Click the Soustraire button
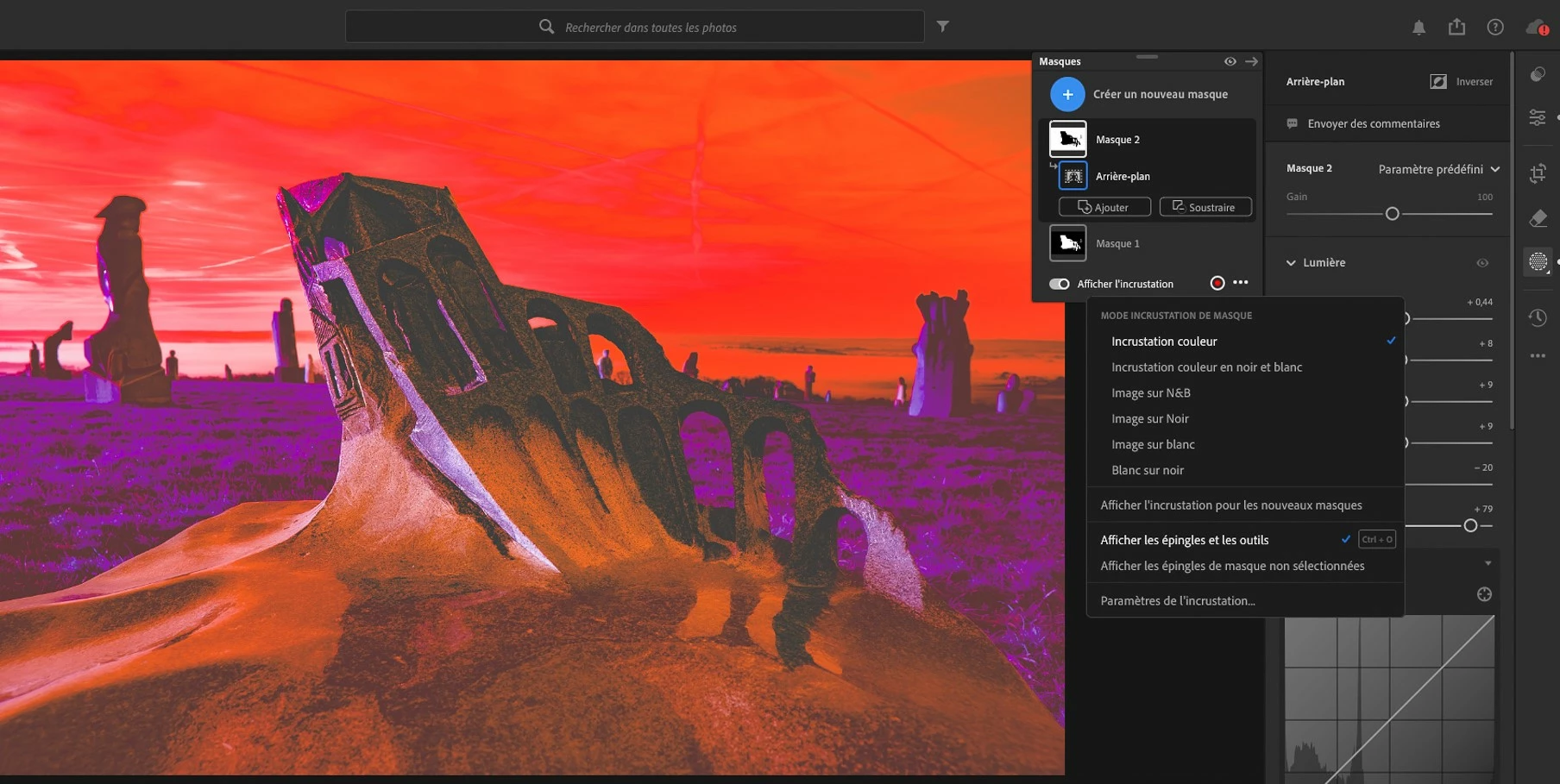This screenshot has height=784, width=1560. click(x=1205, y=207)
